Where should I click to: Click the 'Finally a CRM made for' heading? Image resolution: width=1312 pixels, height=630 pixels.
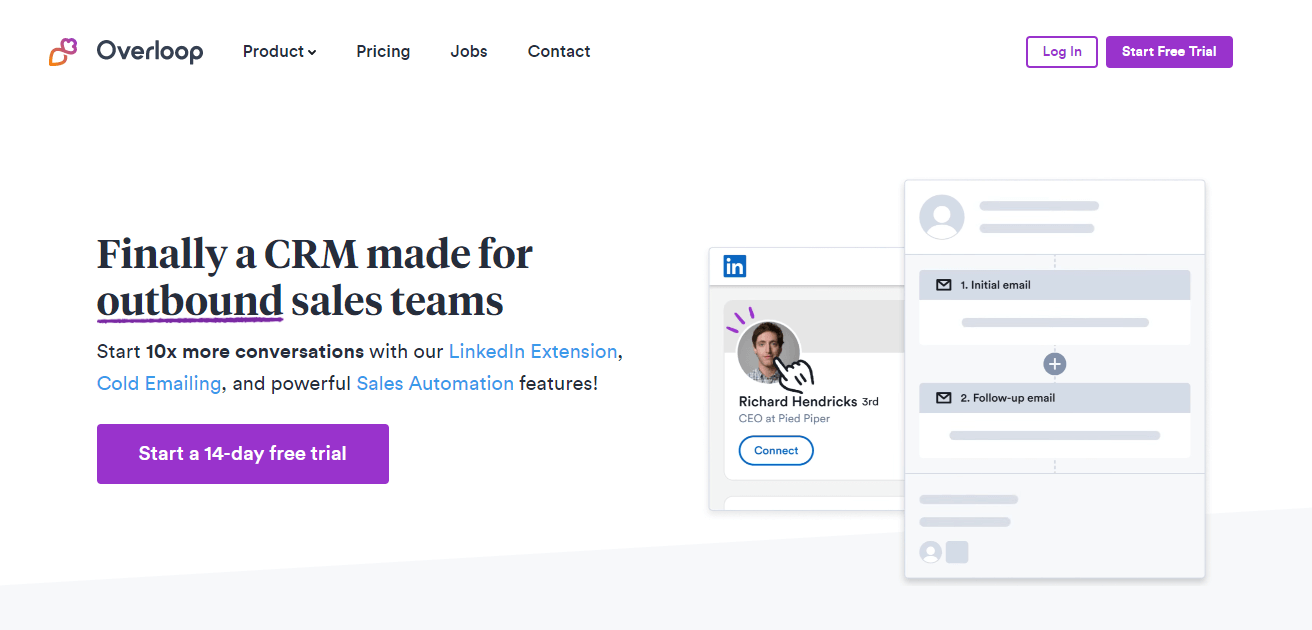click(315, 254)
